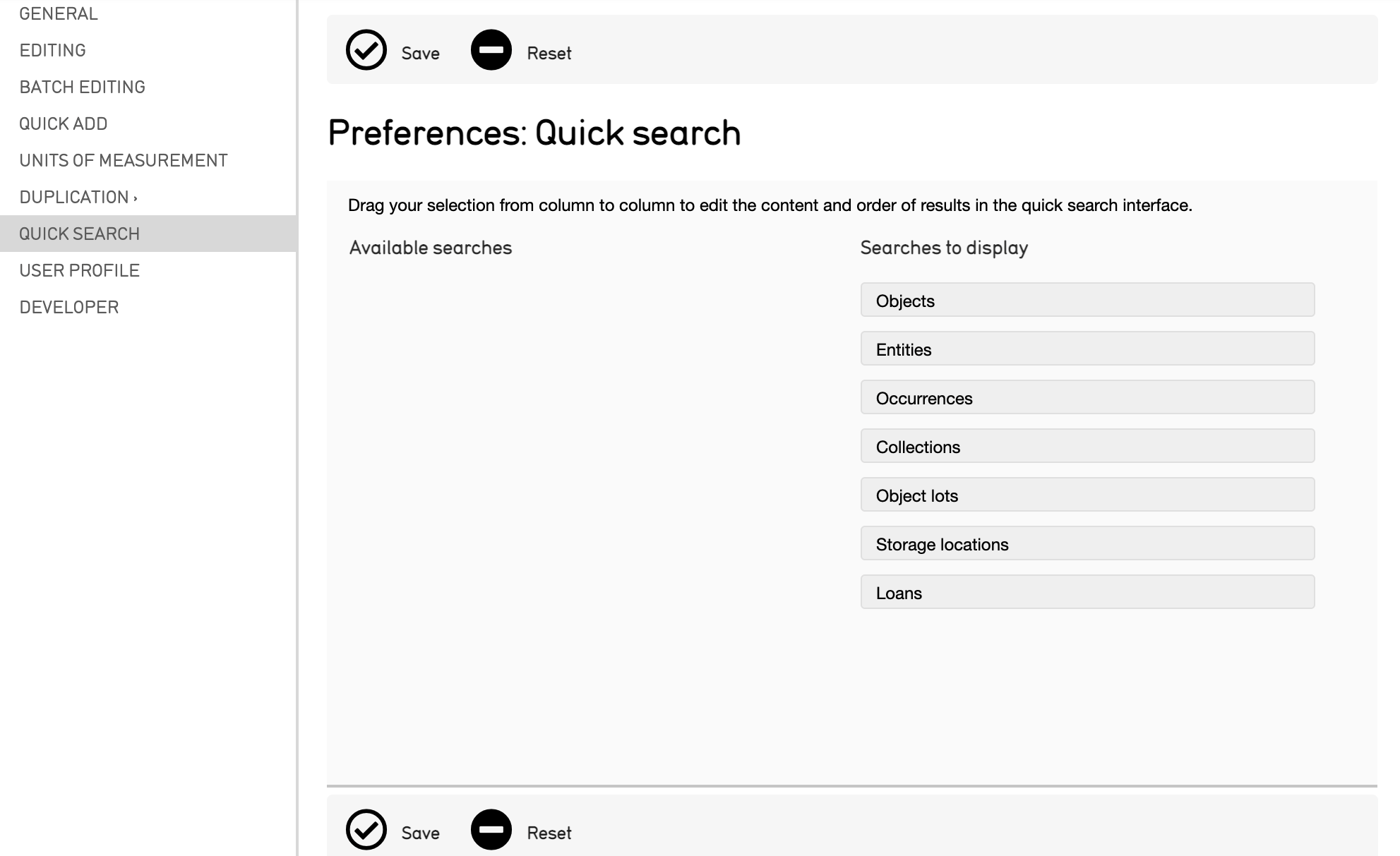
Task: Click the bottom Reset minus icon
Action: coord(491,829)
